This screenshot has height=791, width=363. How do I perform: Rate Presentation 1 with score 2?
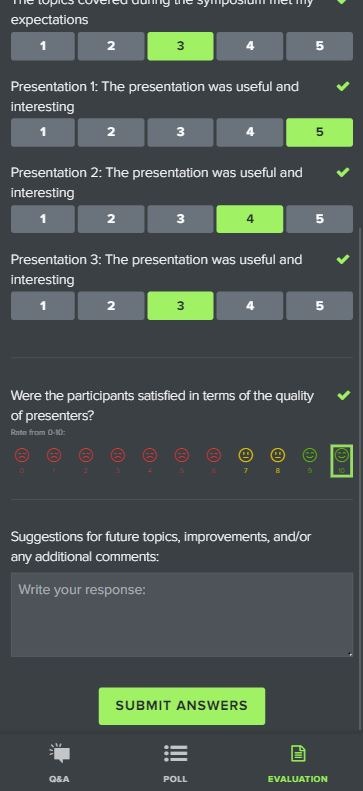tap(111, 132)
